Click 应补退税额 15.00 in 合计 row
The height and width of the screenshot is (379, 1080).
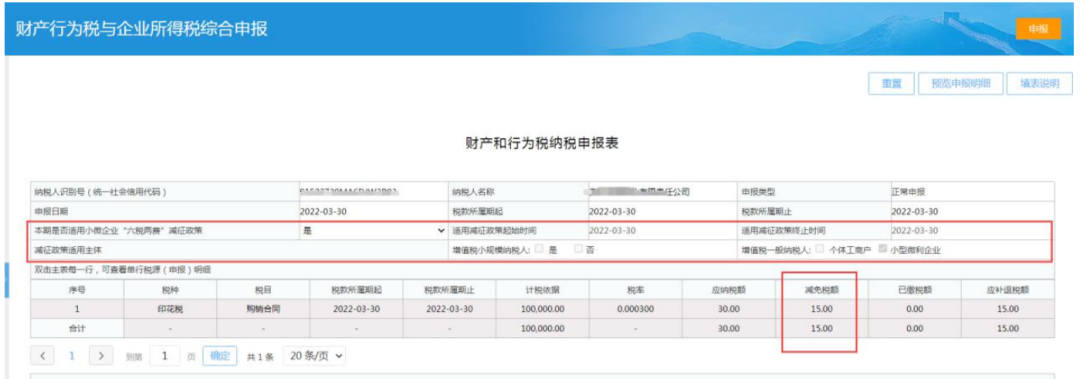click(1008, 329)
